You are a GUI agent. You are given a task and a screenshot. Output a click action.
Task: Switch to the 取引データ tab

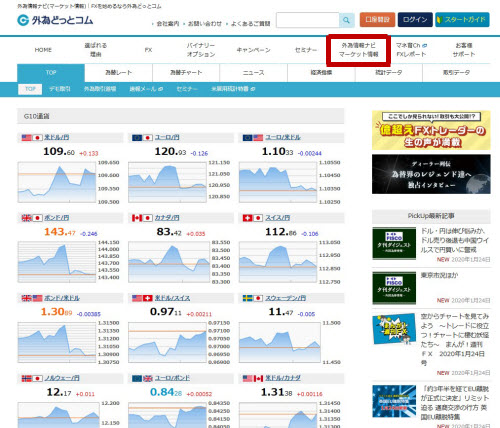[x=456, y=73]
